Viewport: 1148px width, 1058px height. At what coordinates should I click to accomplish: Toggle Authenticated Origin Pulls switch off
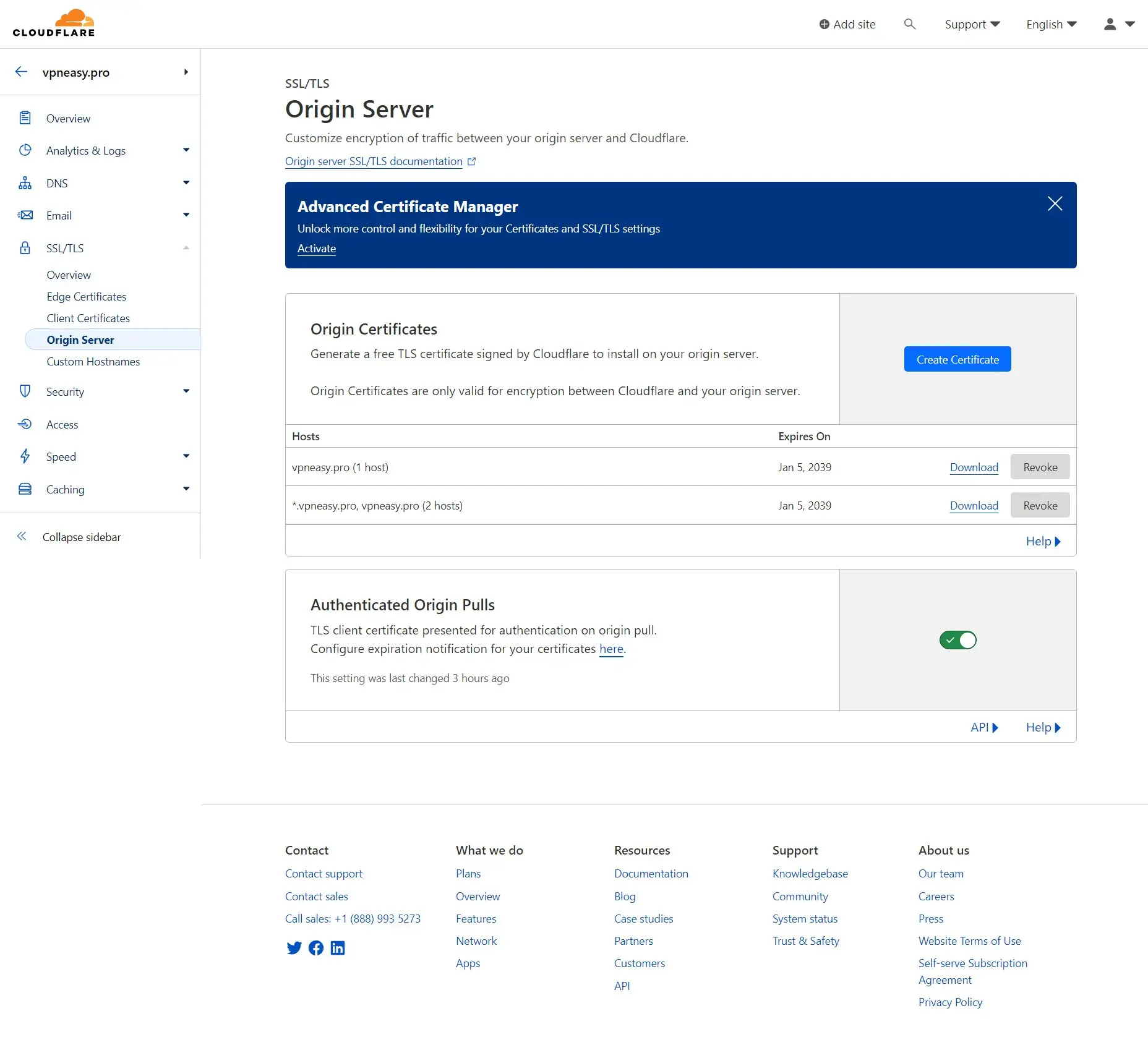[957, 640]
